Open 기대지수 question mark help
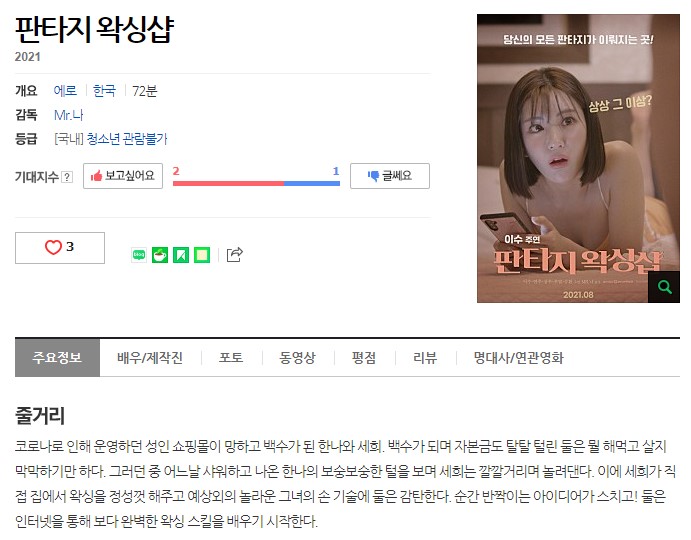Image resolution: width=691 pixels, height=540 pixels. point(67,177)
